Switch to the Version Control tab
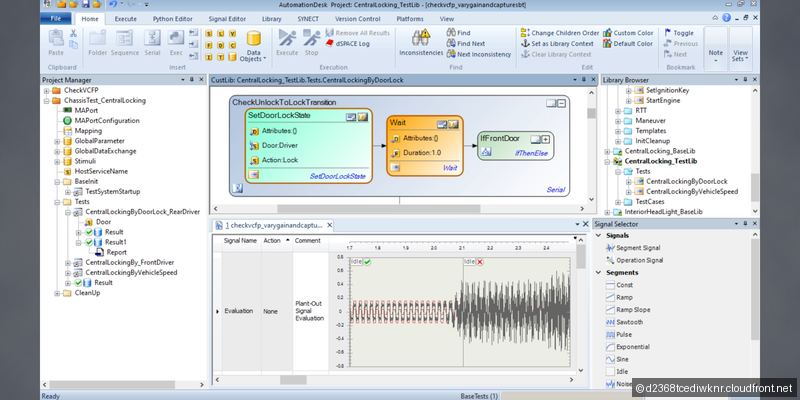 pyautogui.click(x=358, y=19)
